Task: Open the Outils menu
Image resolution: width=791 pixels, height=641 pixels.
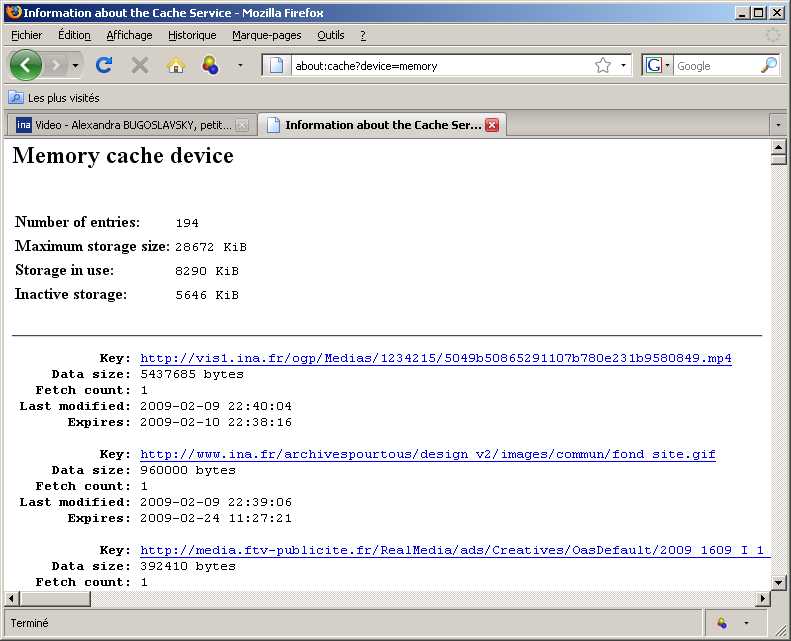Action: pos(330,35)
